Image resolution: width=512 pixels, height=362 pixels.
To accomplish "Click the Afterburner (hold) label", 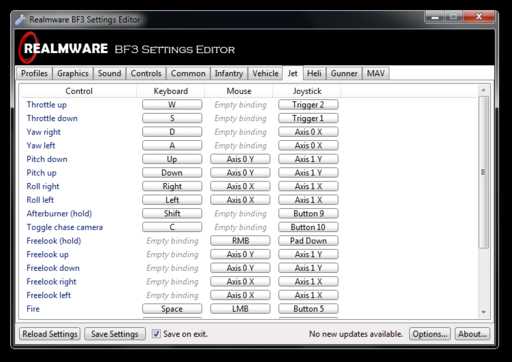I will 59,213.
